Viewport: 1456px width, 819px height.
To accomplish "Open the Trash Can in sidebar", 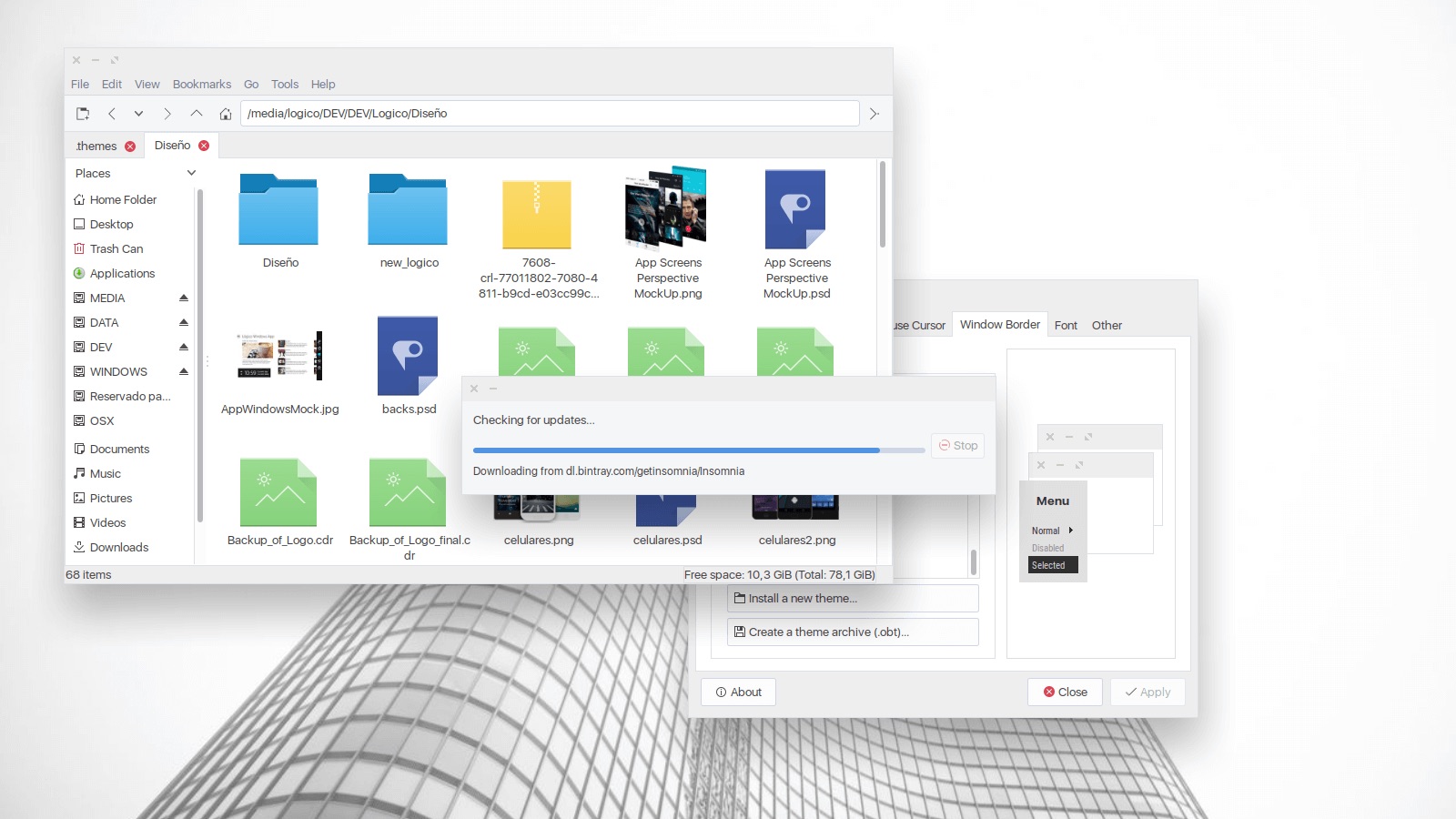I will tap(116, 248).
